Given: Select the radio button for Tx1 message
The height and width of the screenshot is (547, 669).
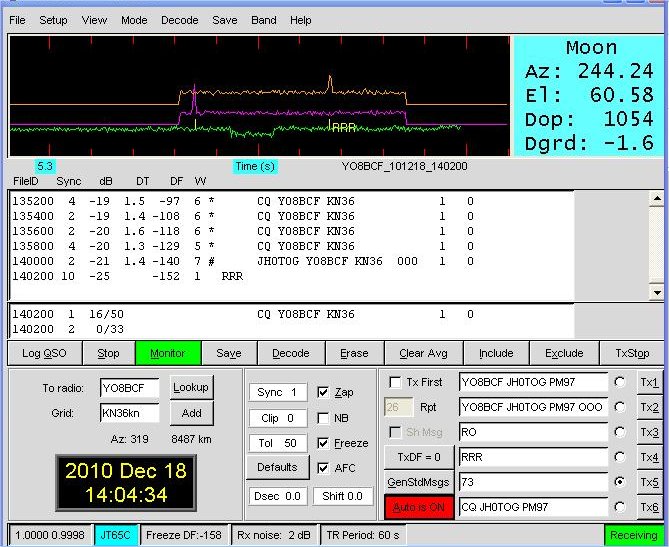Looking at the screenshot, I should click(x=622, y=382).
